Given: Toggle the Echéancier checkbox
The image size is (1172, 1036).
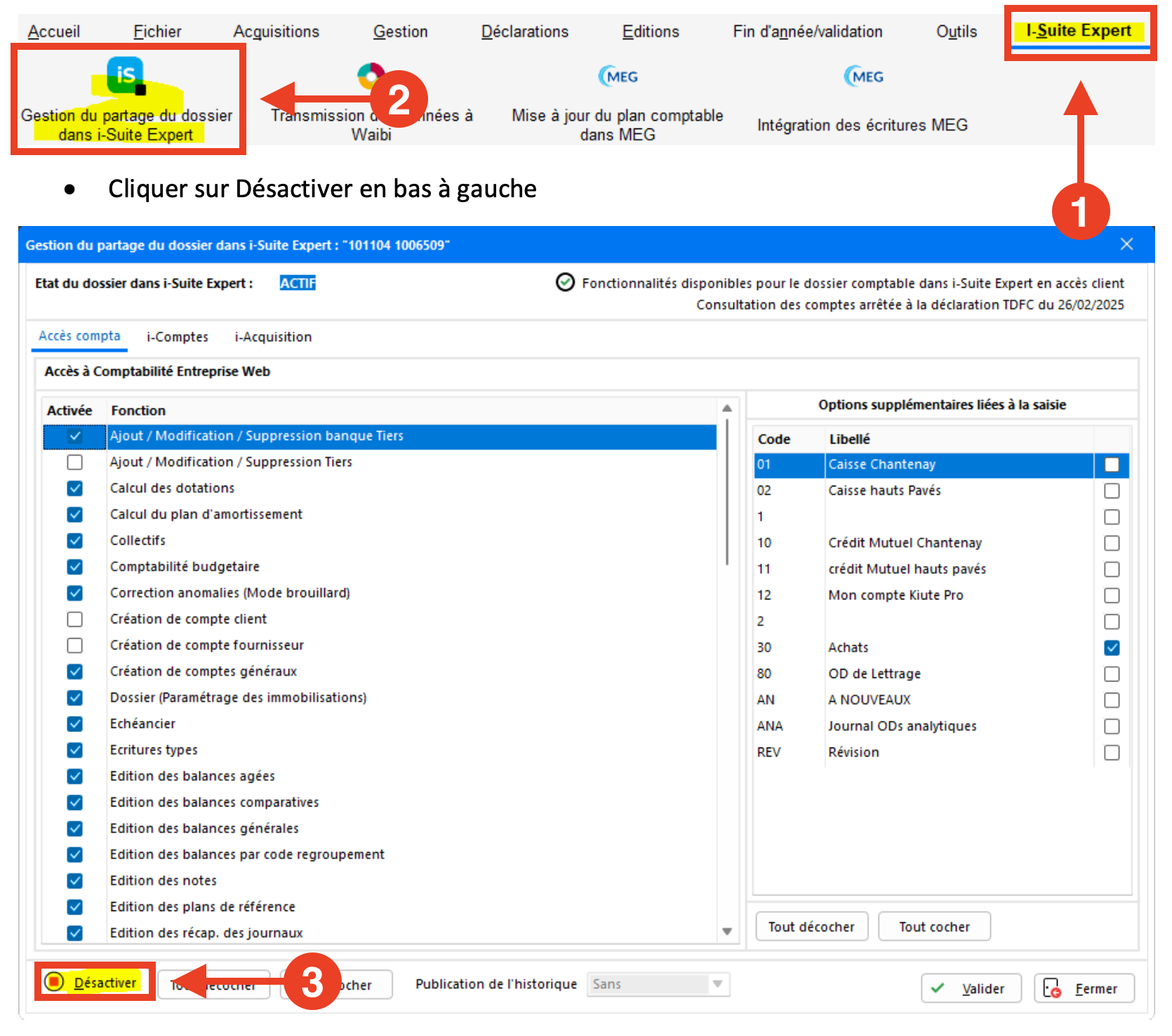Looking at the screenshot, I should 75,724.
